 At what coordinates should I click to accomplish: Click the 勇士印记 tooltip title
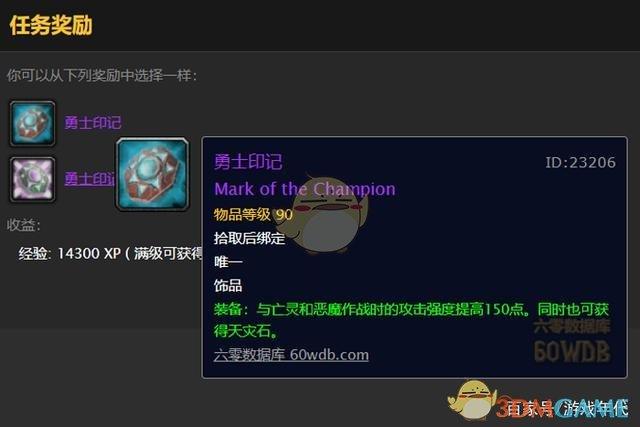[248, 162]
